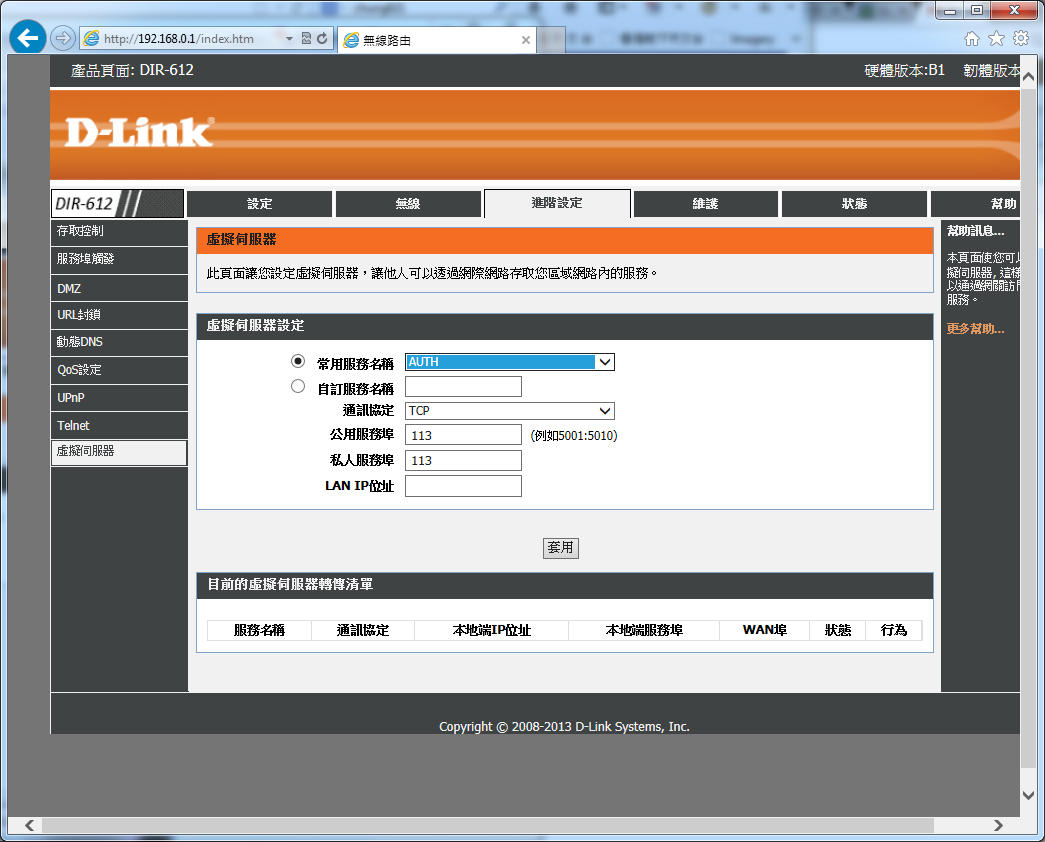Expand the address bar URL history dropdown
1045x842 pixels.
coord(290,39)
